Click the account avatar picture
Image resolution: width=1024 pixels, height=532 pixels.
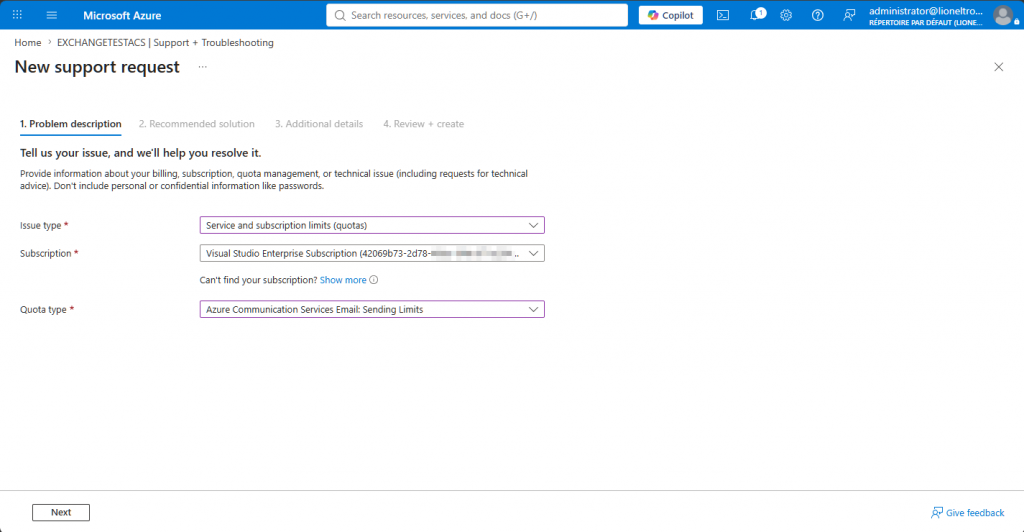pos(1003,15)
